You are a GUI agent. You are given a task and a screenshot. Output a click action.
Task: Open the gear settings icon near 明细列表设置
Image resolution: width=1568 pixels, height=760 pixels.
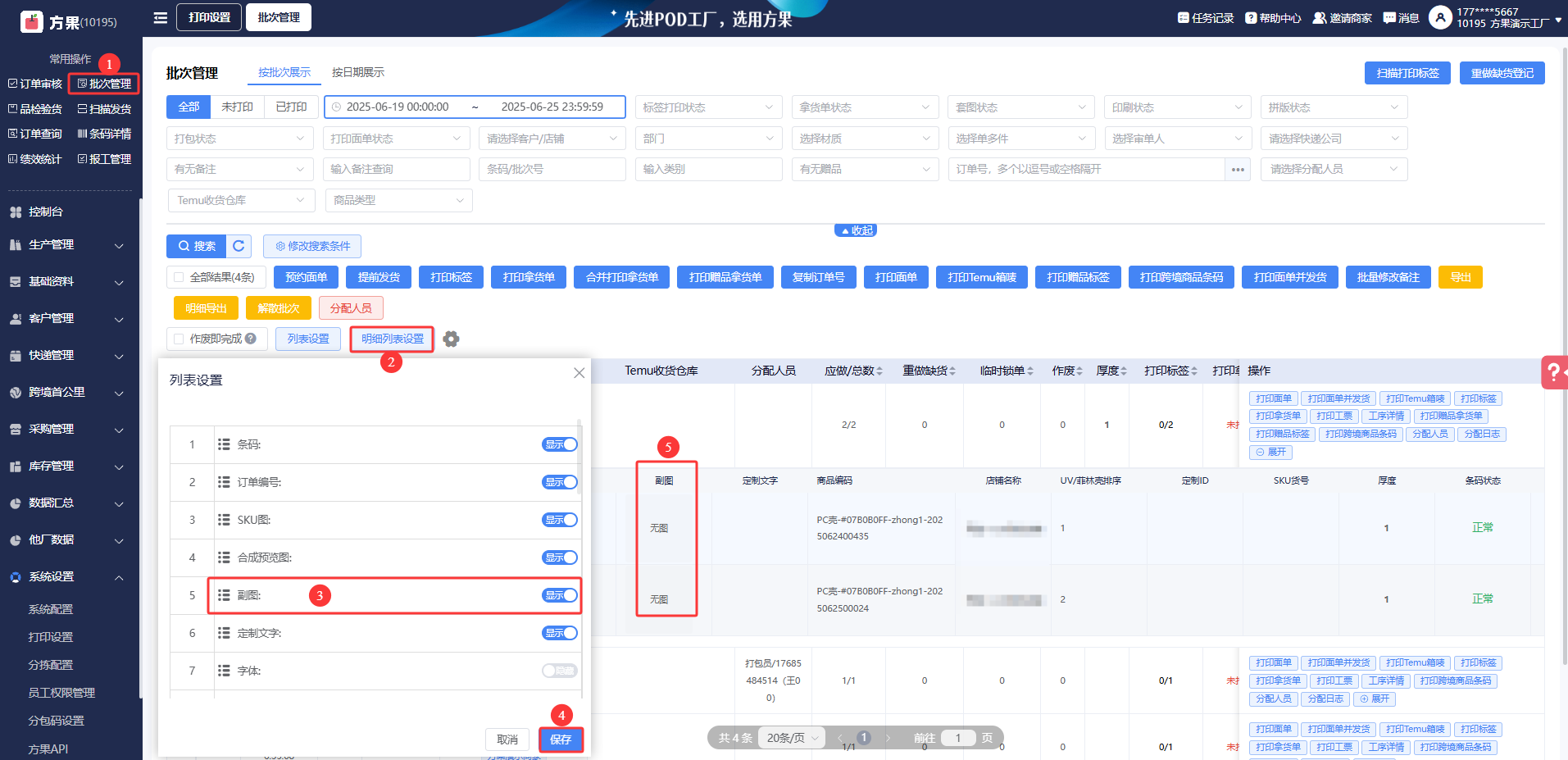point(451,339)
